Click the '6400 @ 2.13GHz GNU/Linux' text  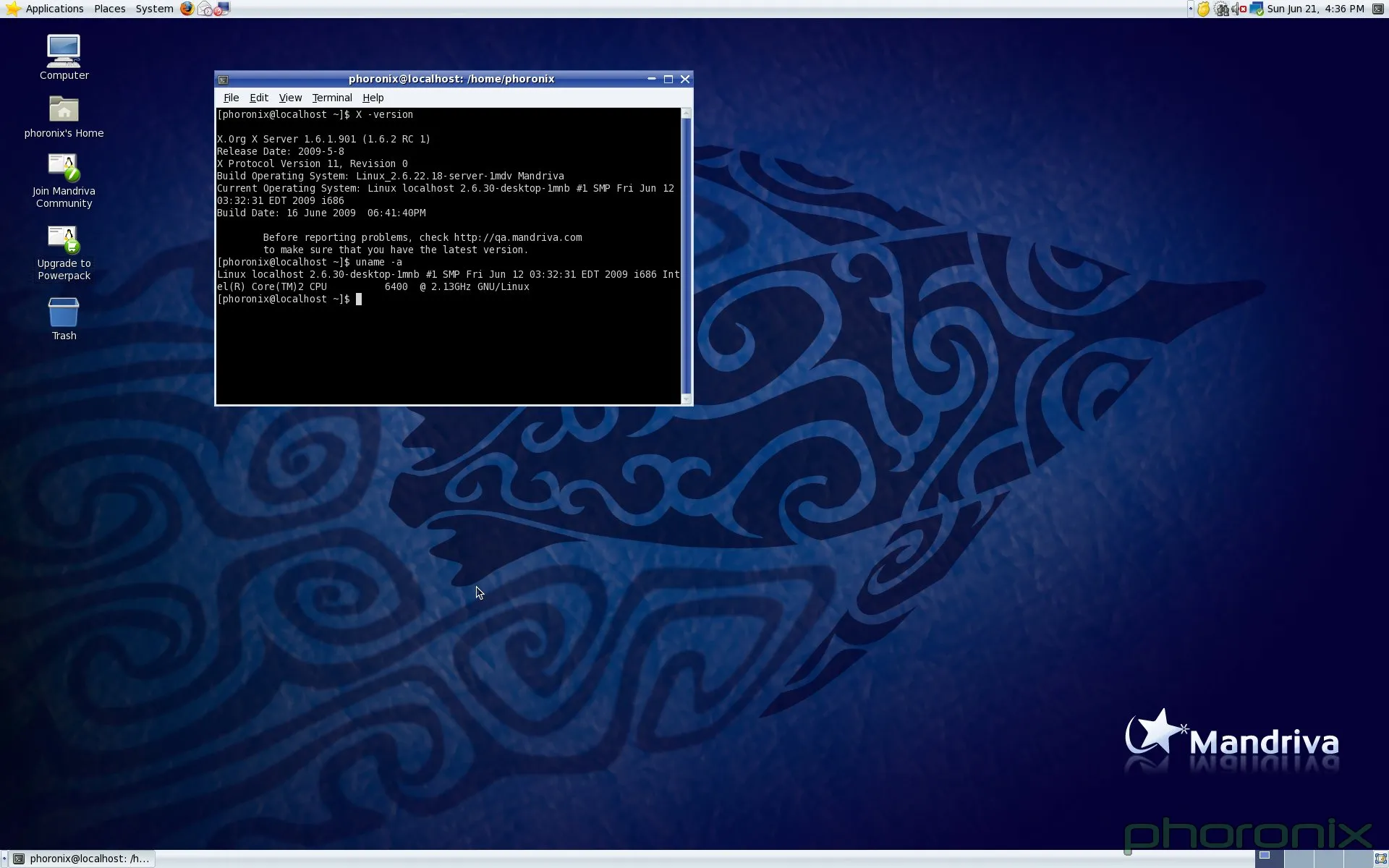457,286
